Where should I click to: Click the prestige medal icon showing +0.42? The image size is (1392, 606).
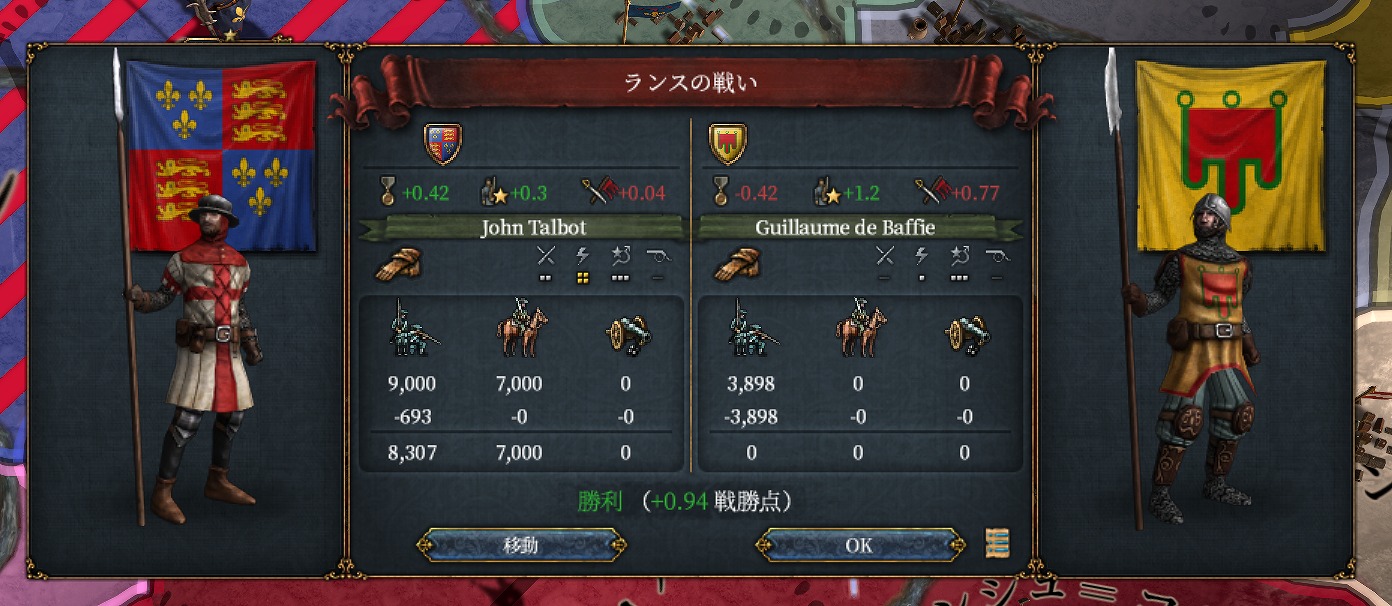(x=387, y=192)
